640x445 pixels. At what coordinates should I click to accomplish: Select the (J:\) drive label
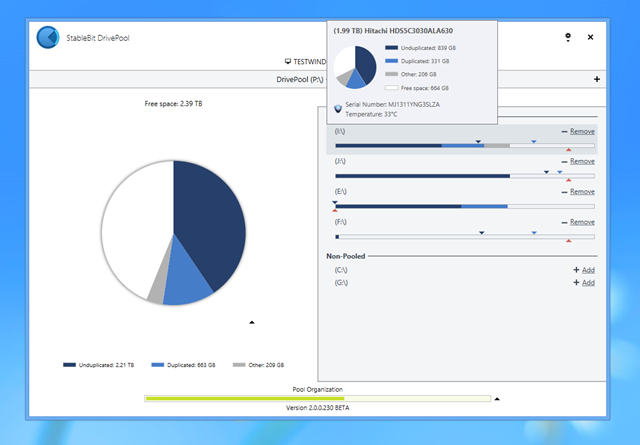pyautogui.click(x=340, y=161)
